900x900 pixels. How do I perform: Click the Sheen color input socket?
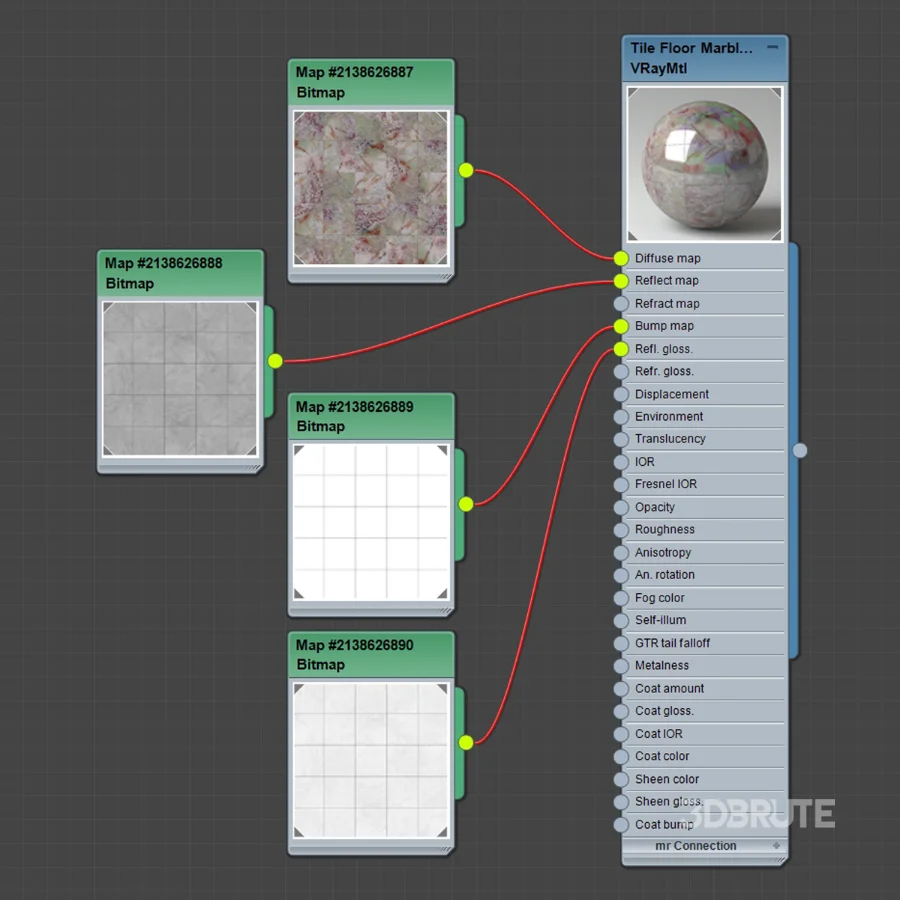point(620,779)
